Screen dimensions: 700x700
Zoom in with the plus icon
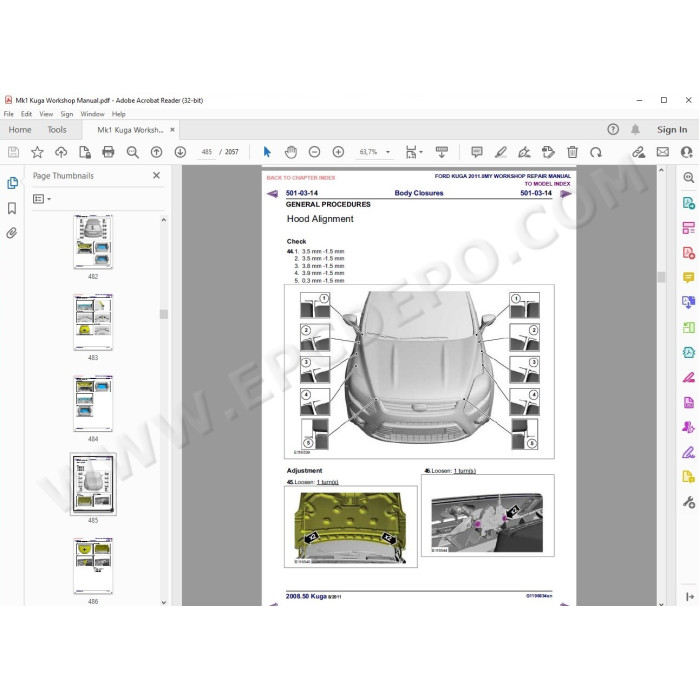click(x=338, y=152)
